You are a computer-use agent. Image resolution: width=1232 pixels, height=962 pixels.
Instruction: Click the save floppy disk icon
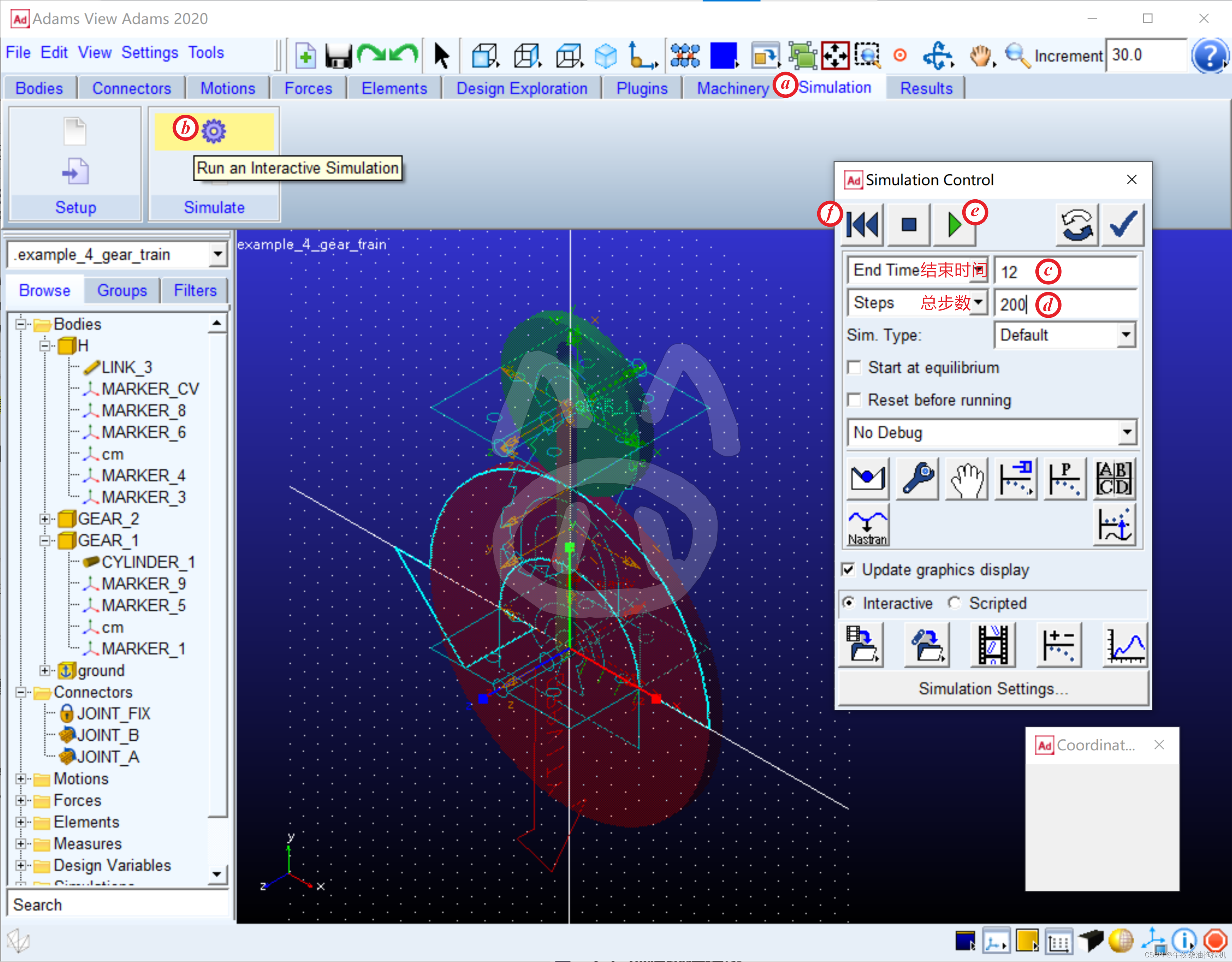pos(339,56)
